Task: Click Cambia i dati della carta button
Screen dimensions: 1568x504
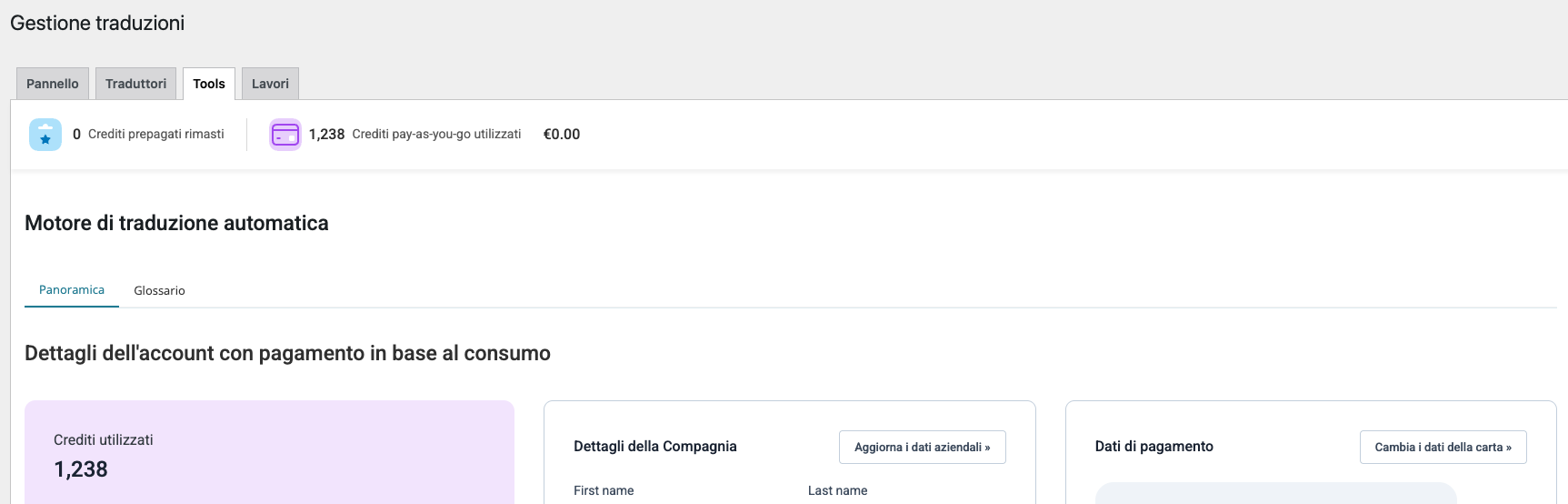Action: (x=1443, y=447)
